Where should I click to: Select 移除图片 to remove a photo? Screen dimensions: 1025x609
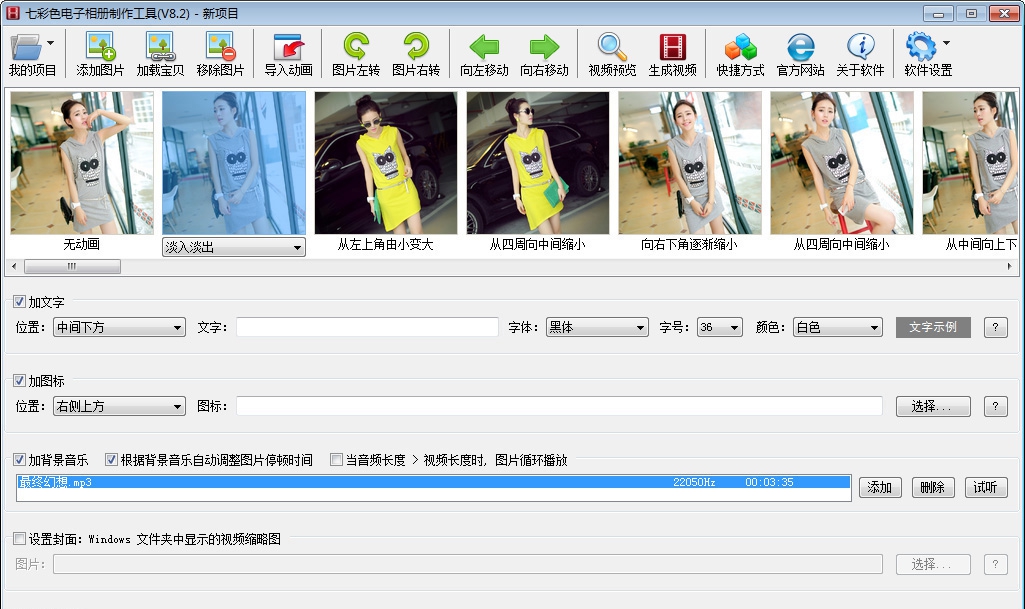coord(221,52)
